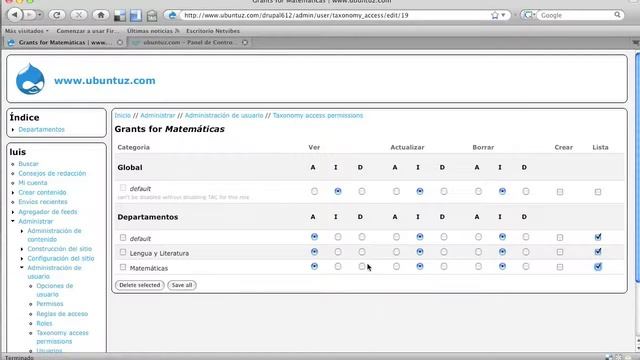Open the Mi cuenta sidebar link
The image size is (640, 360).
click(33, 183)
